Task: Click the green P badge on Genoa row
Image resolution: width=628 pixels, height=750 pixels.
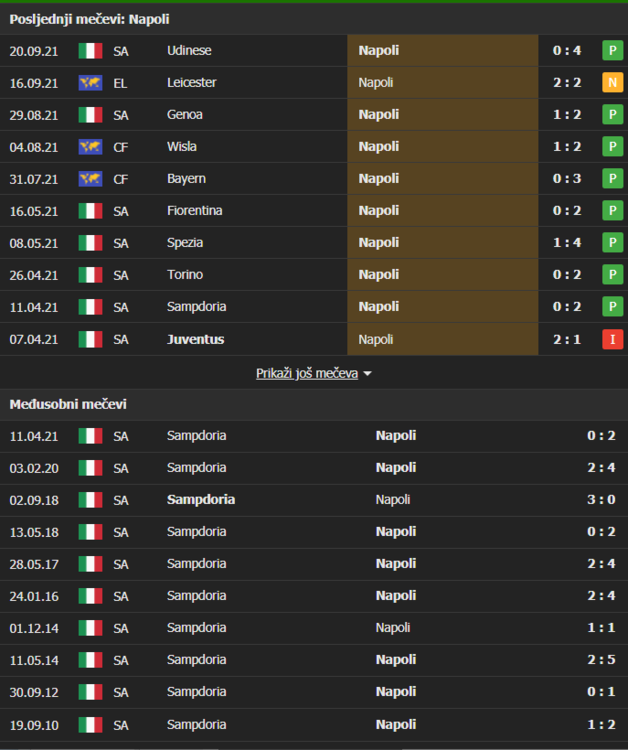Action: point(612,115)
